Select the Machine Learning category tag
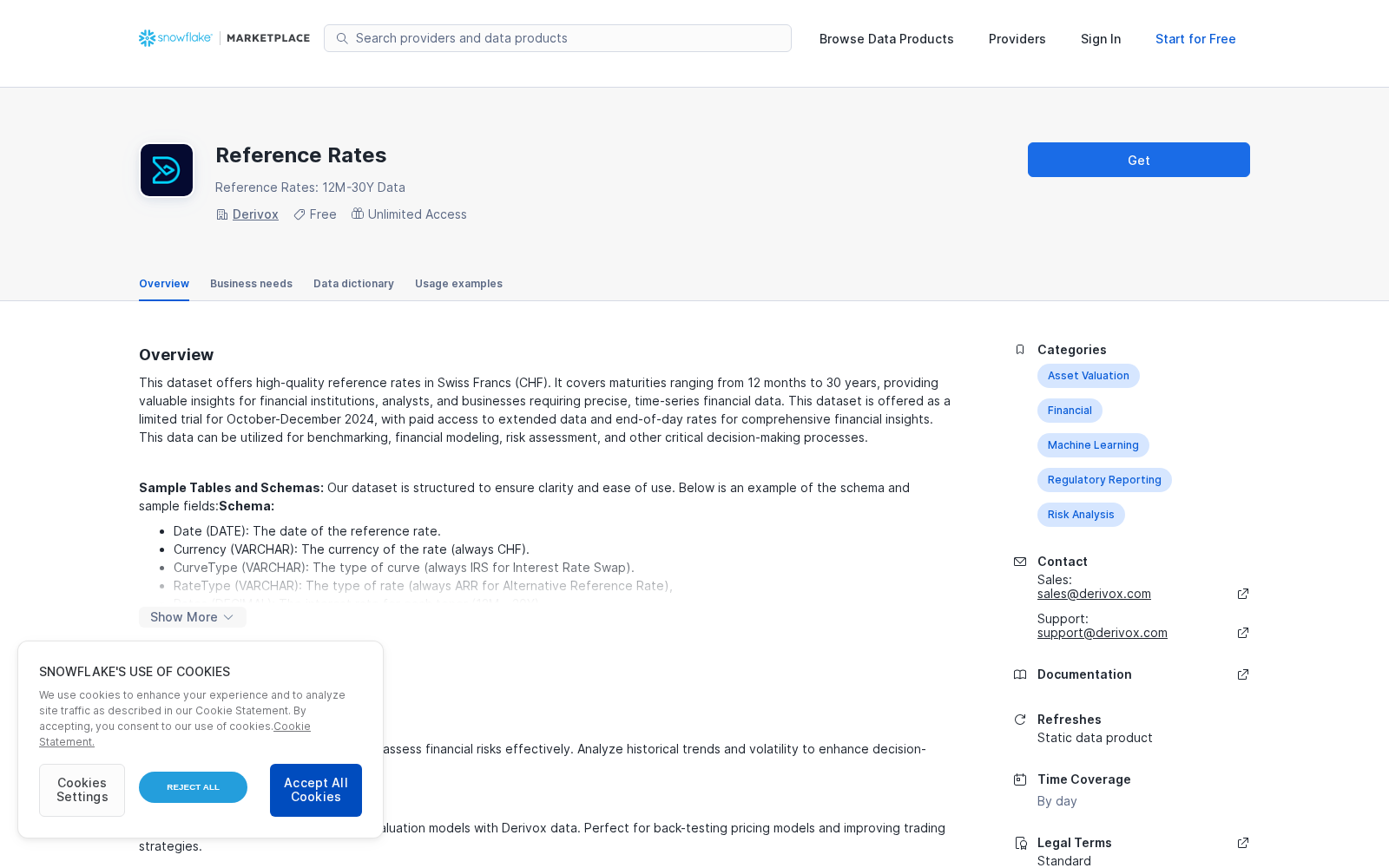 click(1093, 445)
